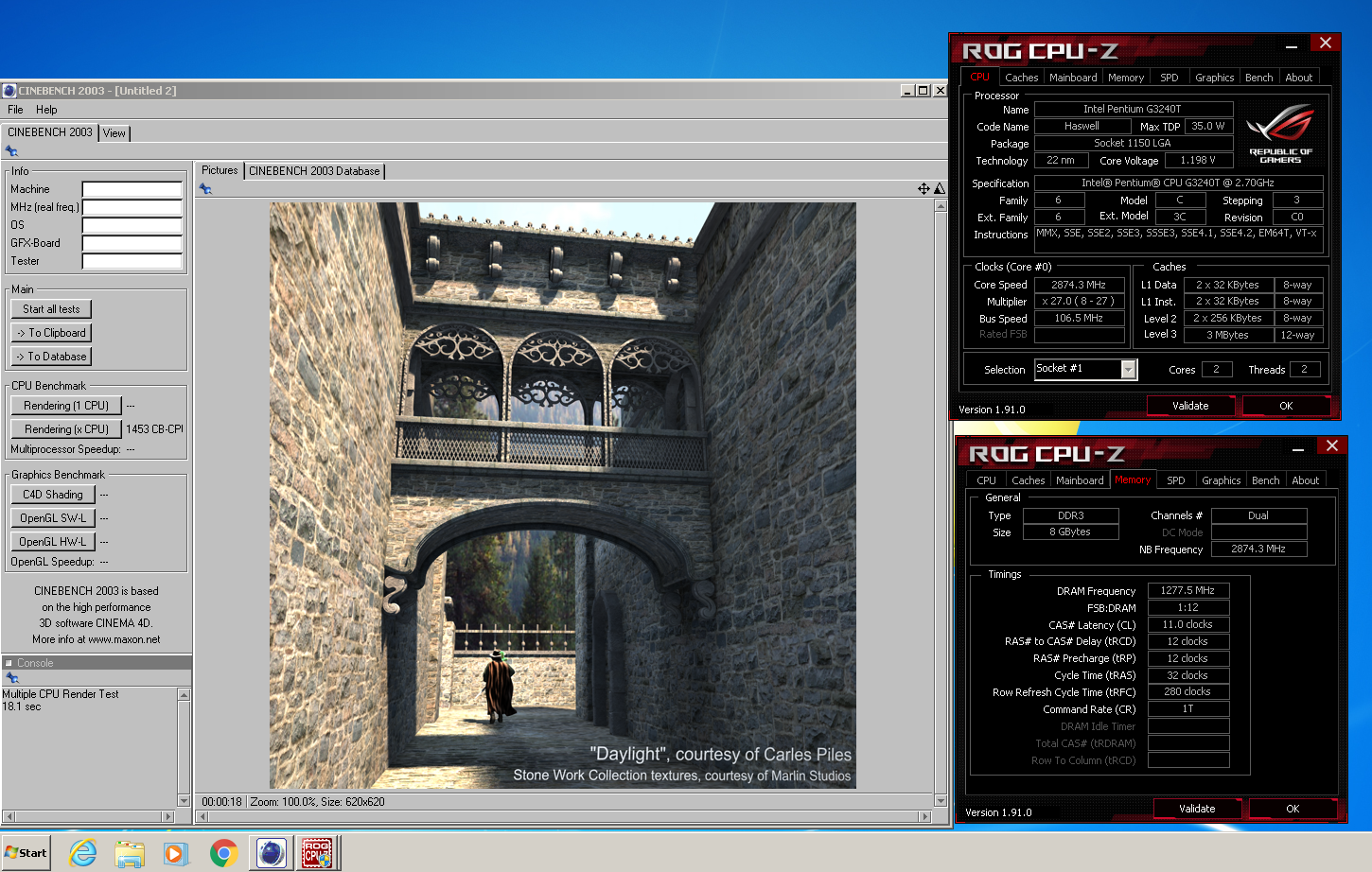Image resolution: width=1372 pixels, height=872 pixels.
Task: Click the move/pan crosshair icon above the render
Action: (x=923, y=188)
